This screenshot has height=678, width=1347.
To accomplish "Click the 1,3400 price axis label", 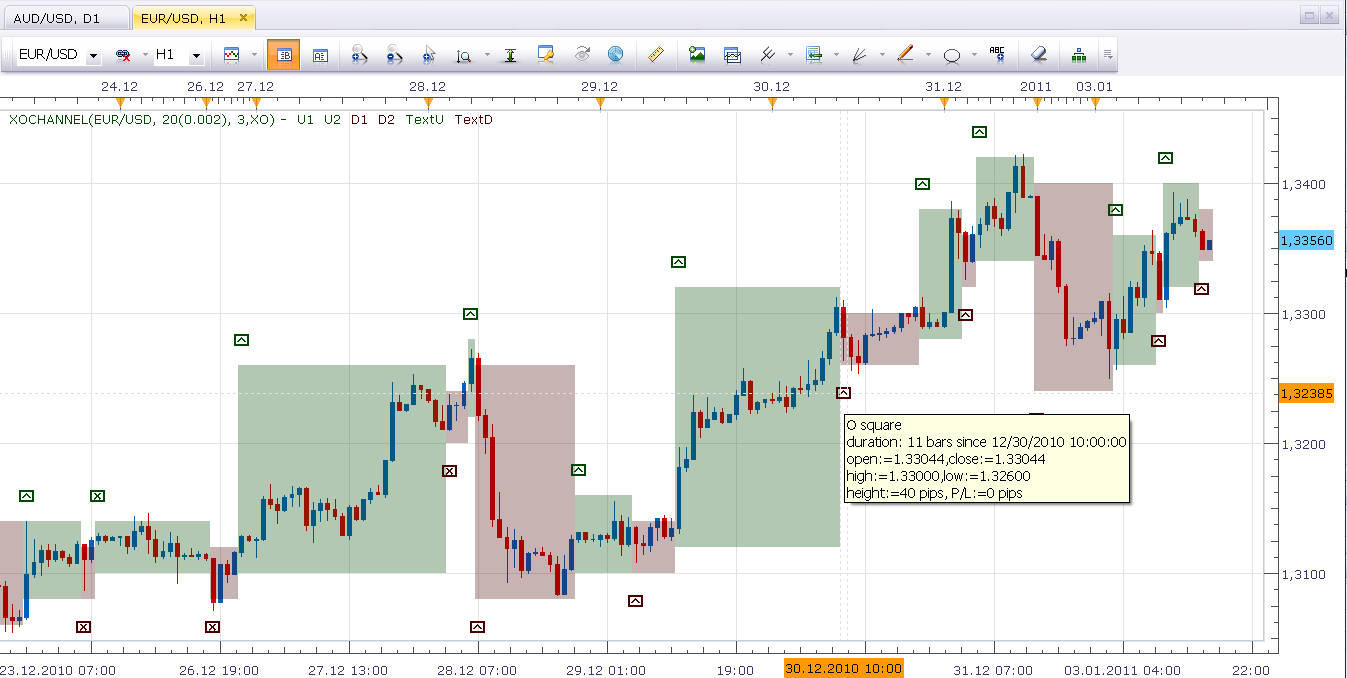I will (1303, 184).
